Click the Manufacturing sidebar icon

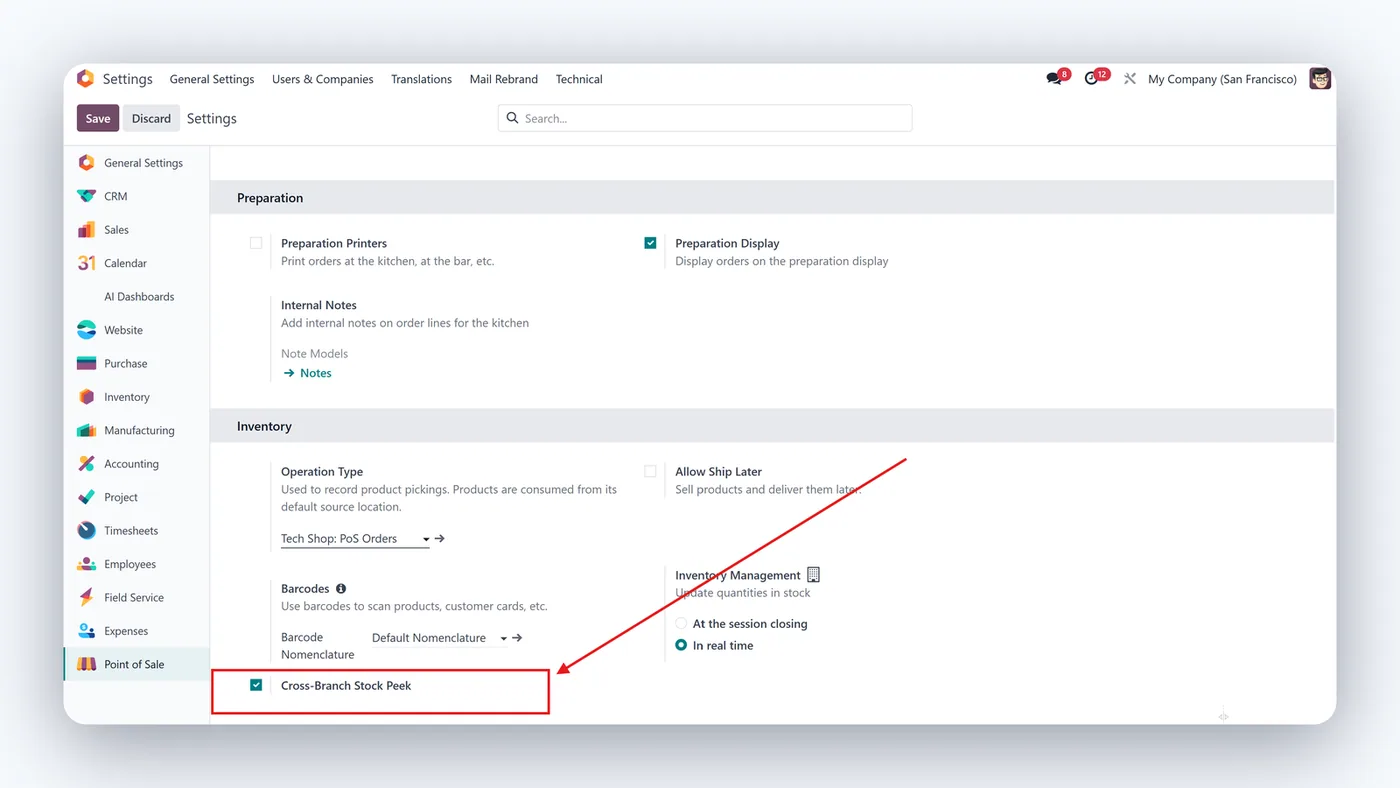point(87,430)
